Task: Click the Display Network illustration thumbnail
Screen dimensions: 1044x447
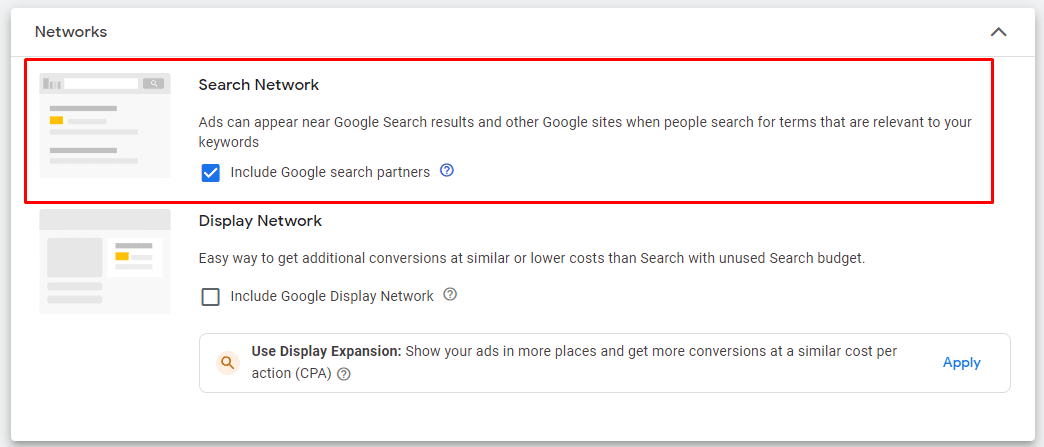Action: pyautogui.click(x=105, y=261)
